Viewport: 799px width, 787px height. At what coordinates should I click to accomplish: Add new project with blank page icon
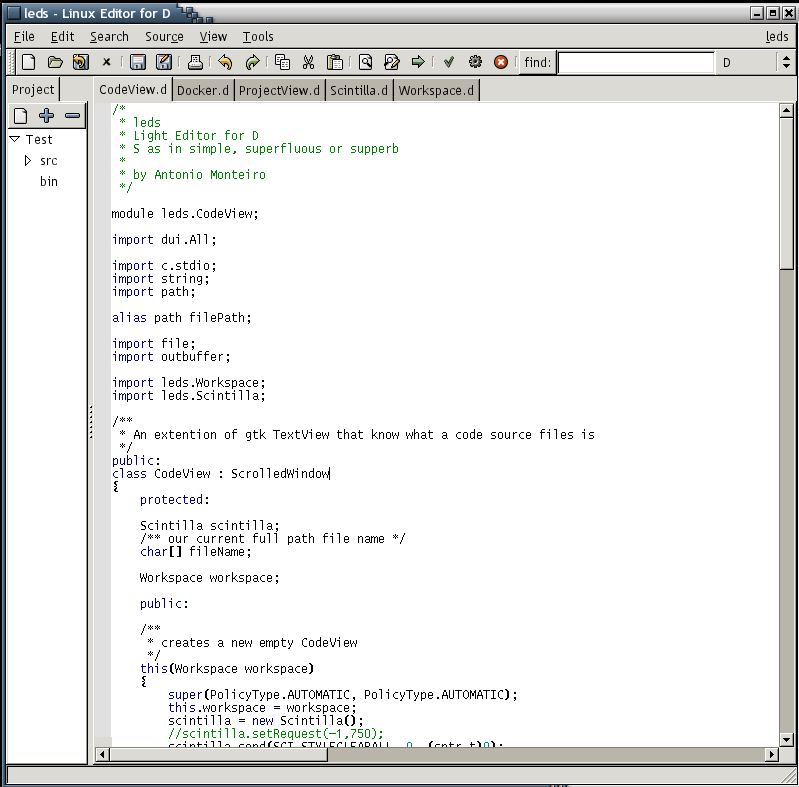click(20, 116)
